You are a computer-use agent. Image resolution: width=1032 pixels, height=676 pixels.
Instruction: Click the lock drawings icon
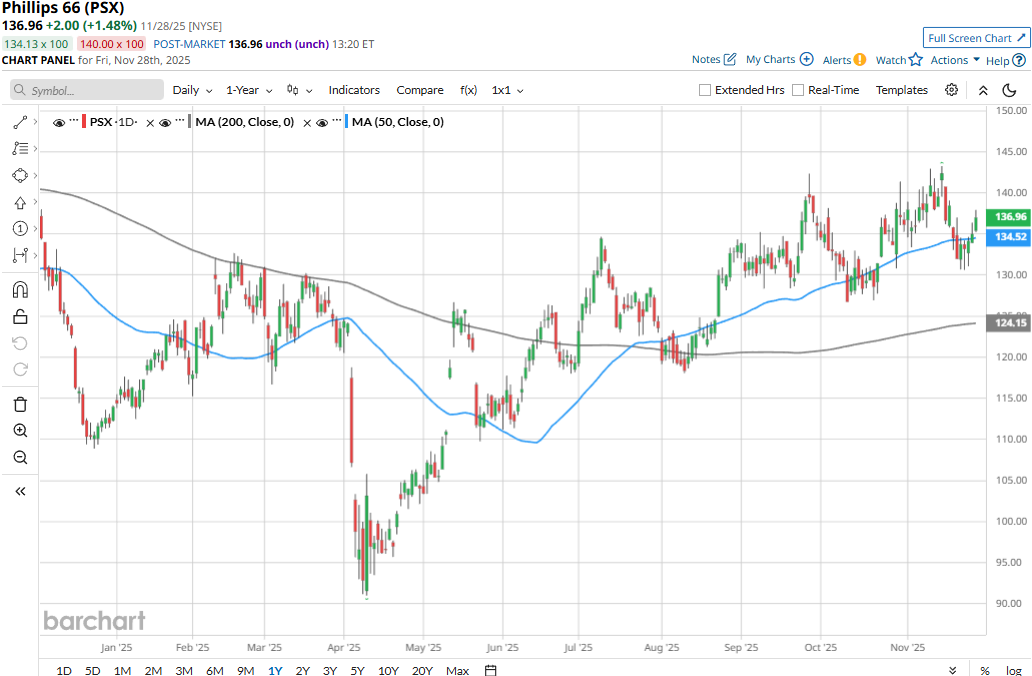[x=20, y=317]
